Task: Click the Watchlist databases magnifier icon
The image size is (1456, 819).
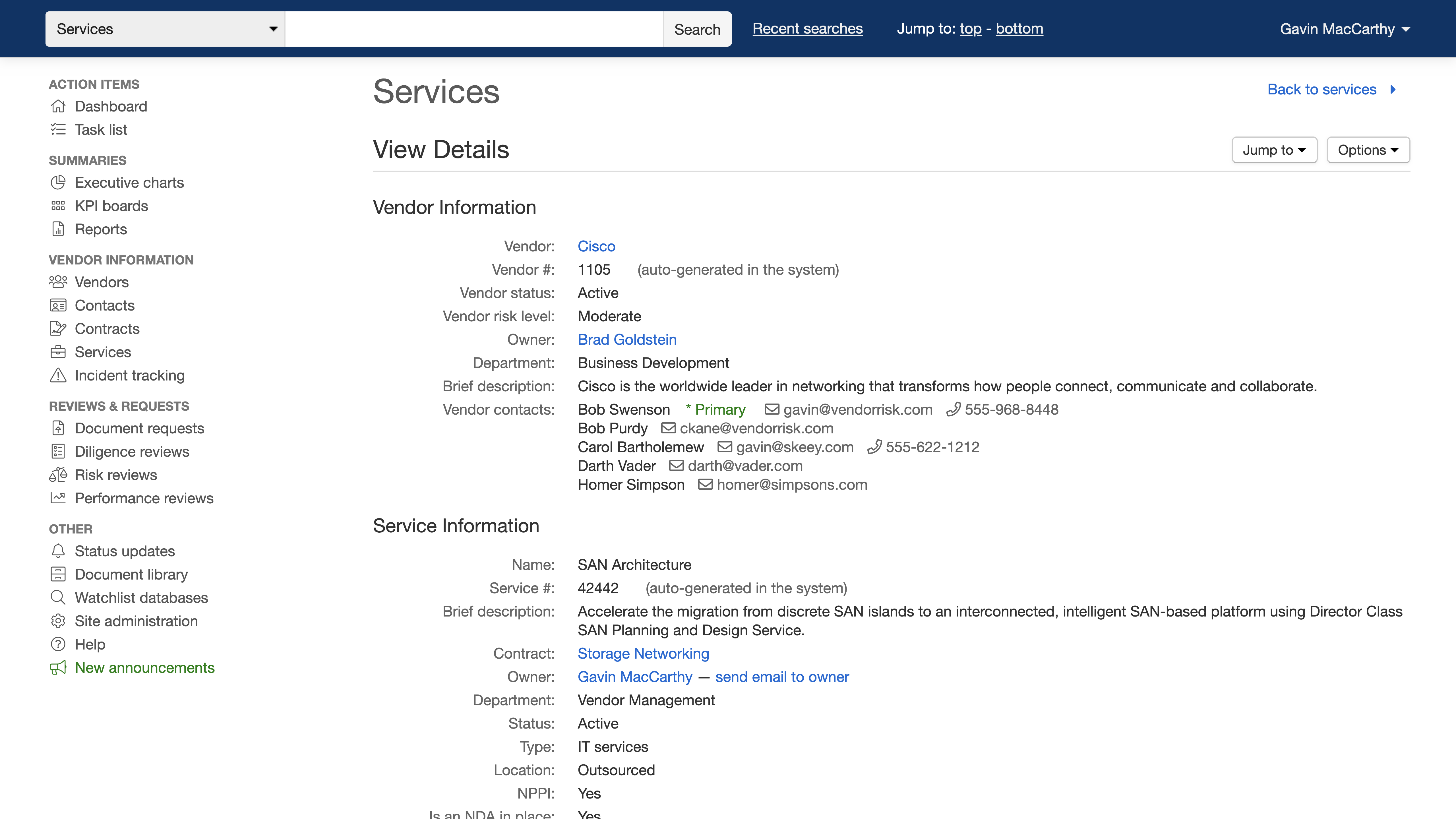Action: tap(58, 597)
